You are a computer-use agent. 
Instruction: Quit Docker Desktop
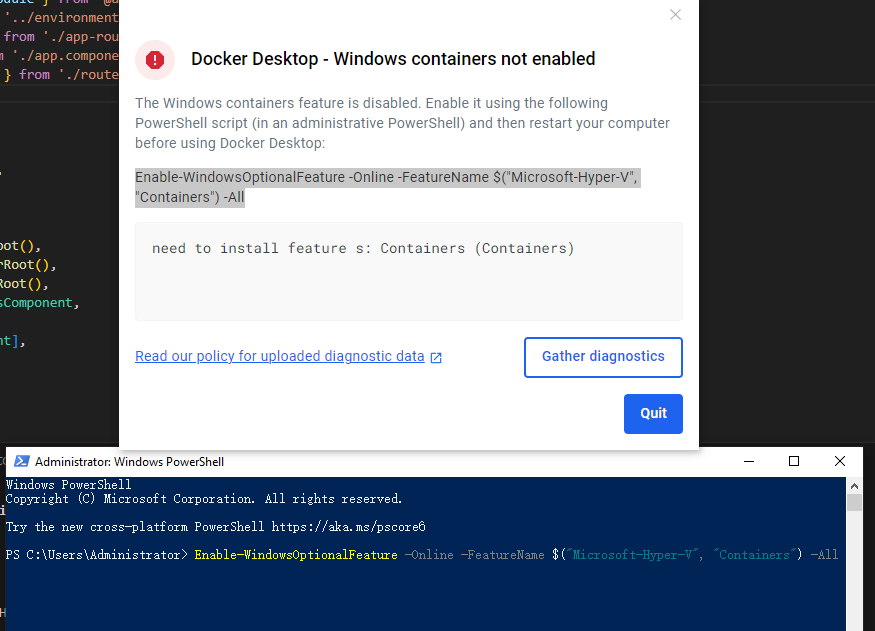(653, 413)
